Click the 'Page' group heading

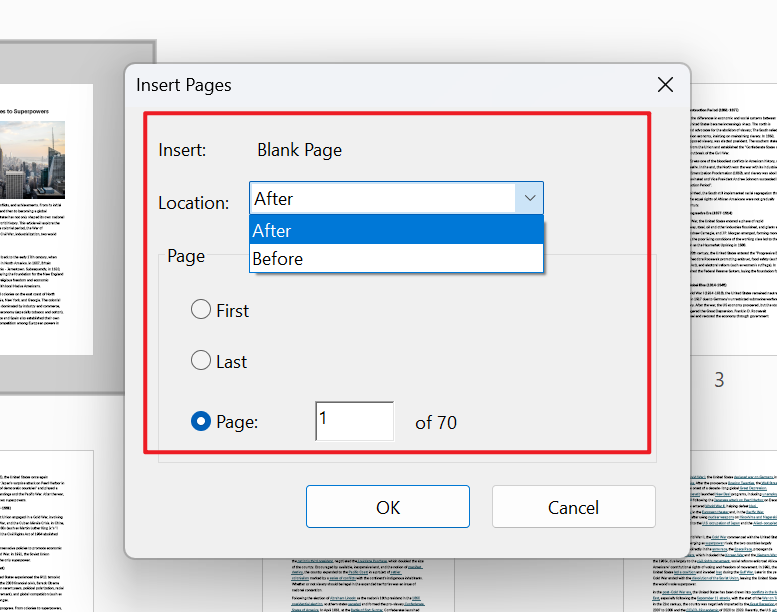coord(186,256)
